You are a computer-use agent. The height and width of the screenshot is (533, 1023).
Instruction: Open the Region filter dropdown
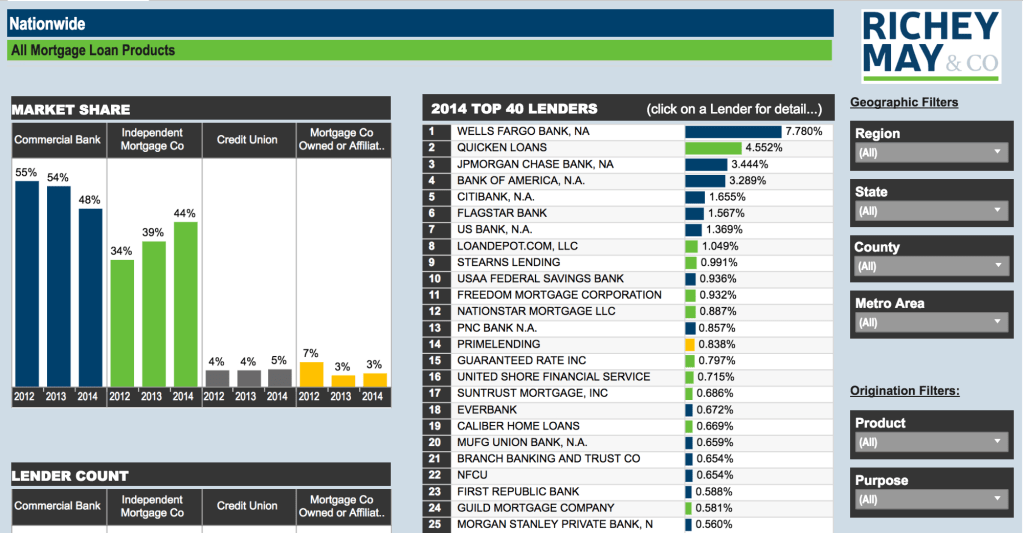[929, 153]
